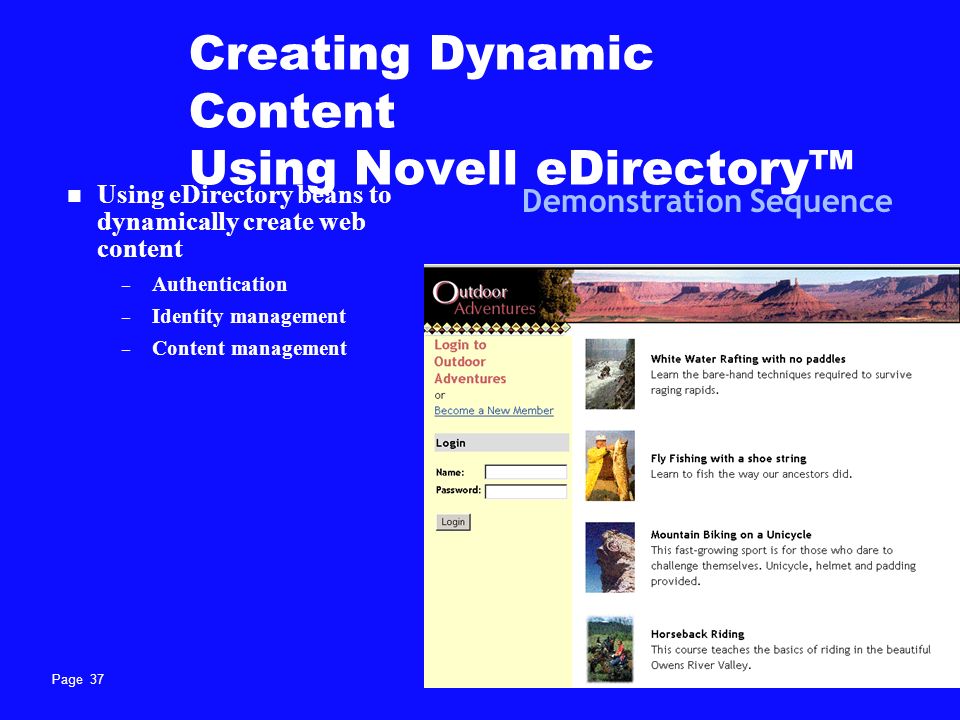Click the 'Authentication' bullet text
This screenshot has width=960, height=720.
pyautogui.click(x=219, y=284)
